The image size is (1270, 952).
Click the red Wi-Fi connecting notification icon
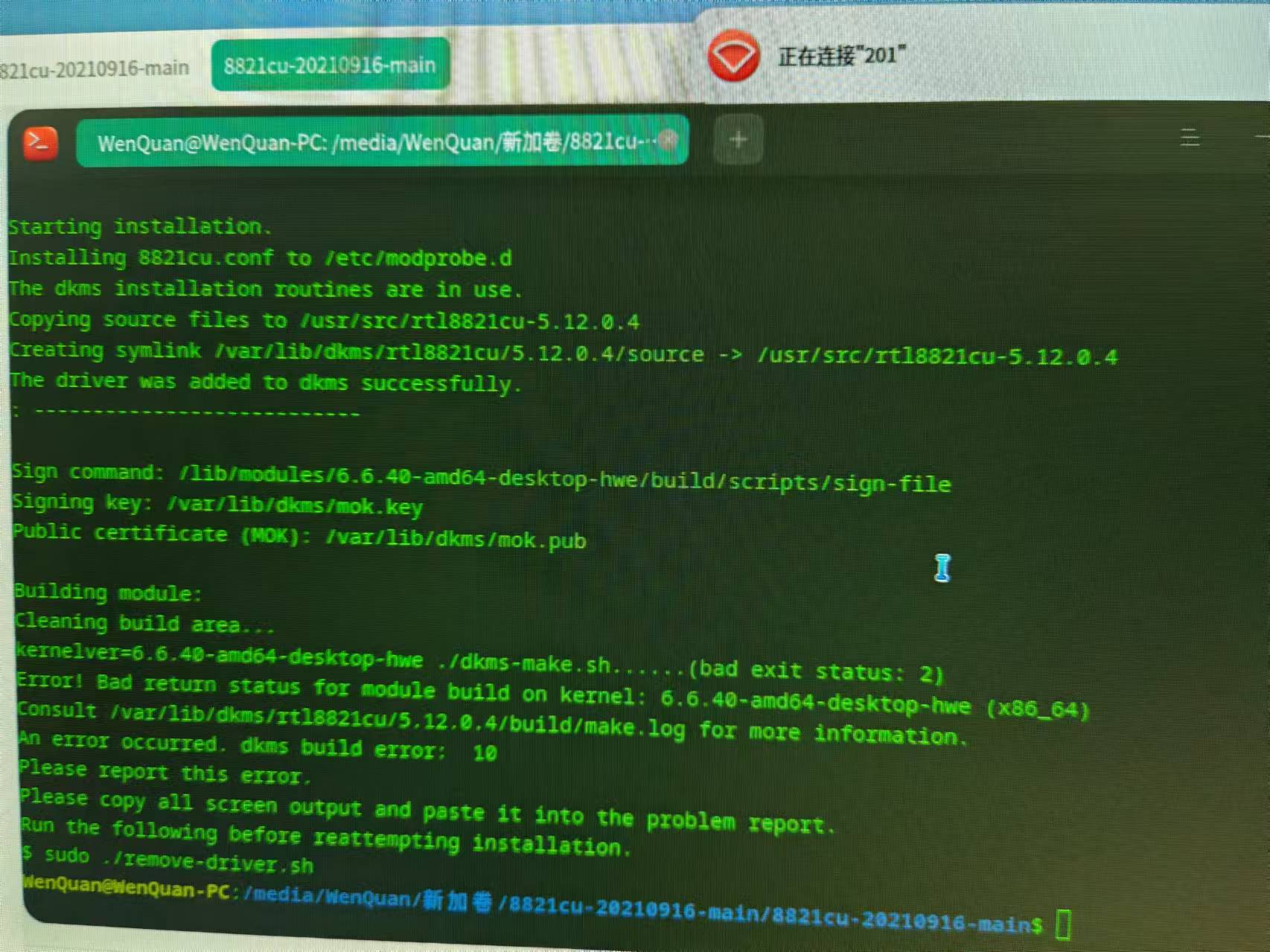coord(733,56)
